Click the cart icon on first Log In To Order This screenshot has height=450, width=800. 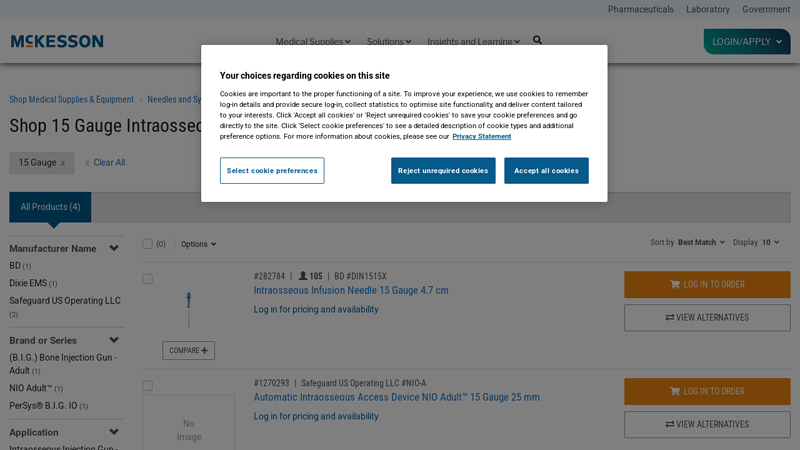click(x=675, y=285)
